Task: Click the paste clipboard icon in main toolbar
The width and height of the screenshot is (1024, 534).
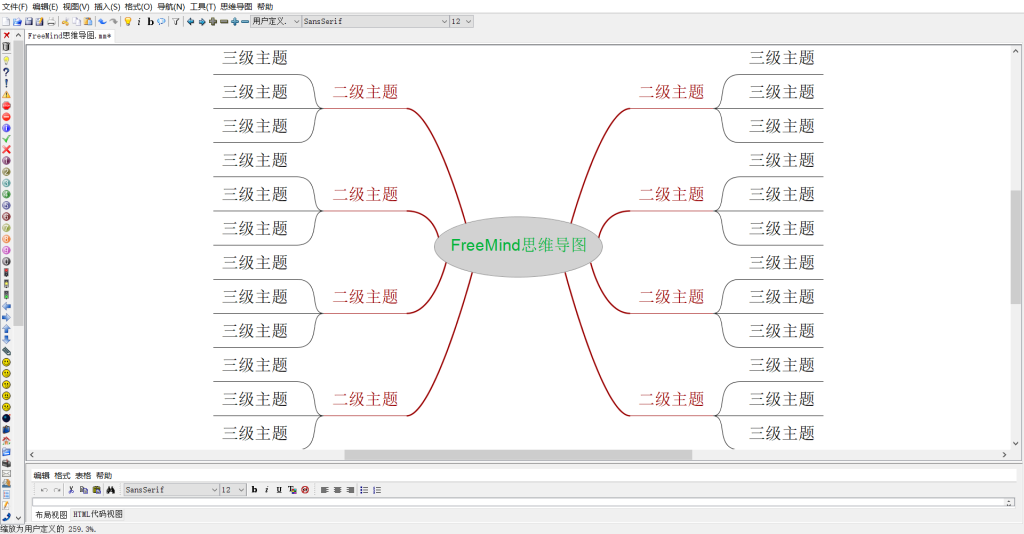Action: (88, 22)
